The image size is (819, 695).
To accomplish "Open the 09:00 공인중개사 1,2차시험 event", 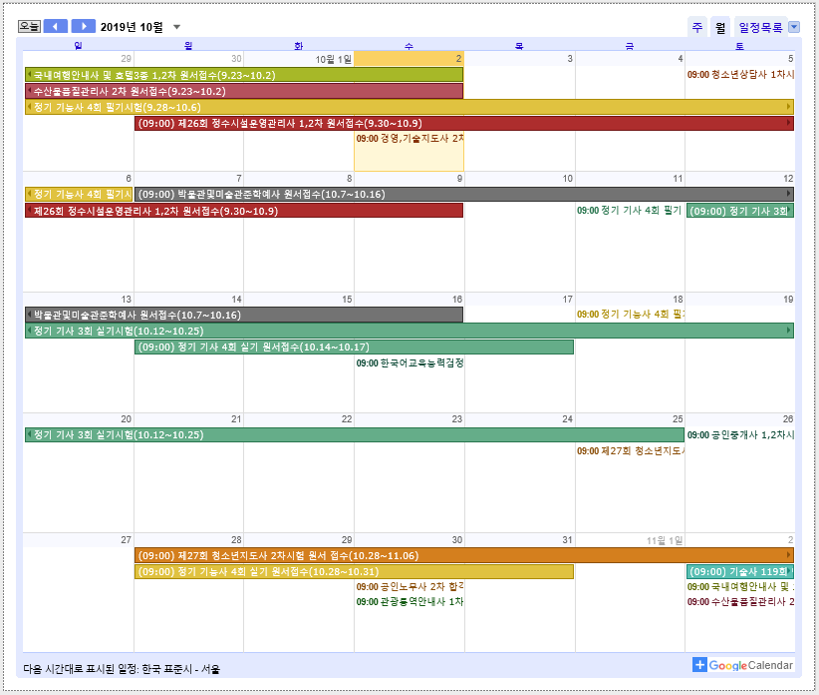I will click(x=740, y=435).
